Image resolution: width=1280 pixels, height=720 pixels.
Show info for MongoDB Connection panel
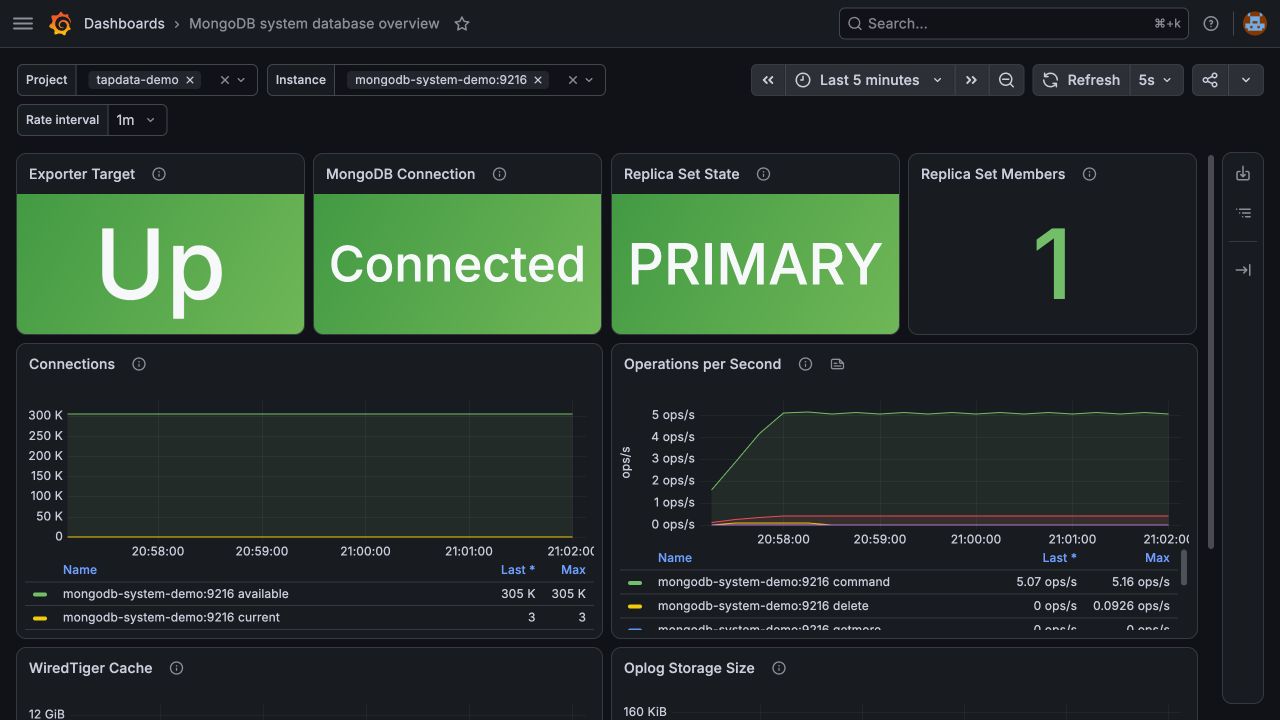coord(499,174)
